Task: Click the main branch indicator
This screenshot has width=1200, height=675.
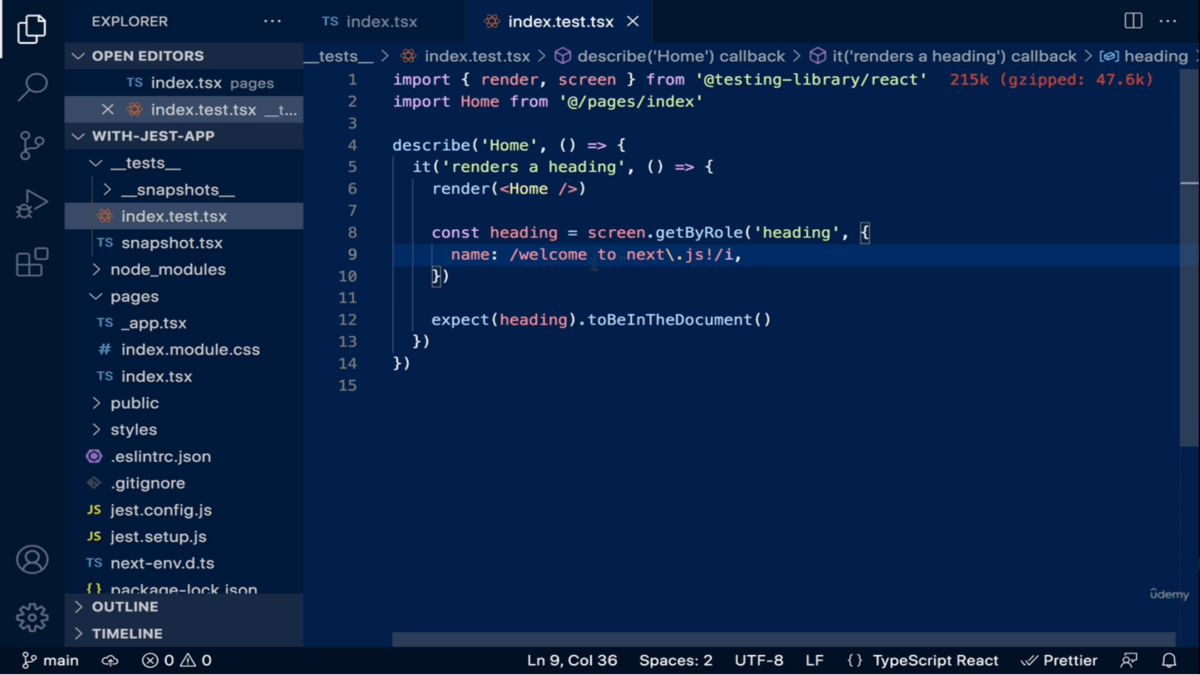Action: (x=50, y=660)
